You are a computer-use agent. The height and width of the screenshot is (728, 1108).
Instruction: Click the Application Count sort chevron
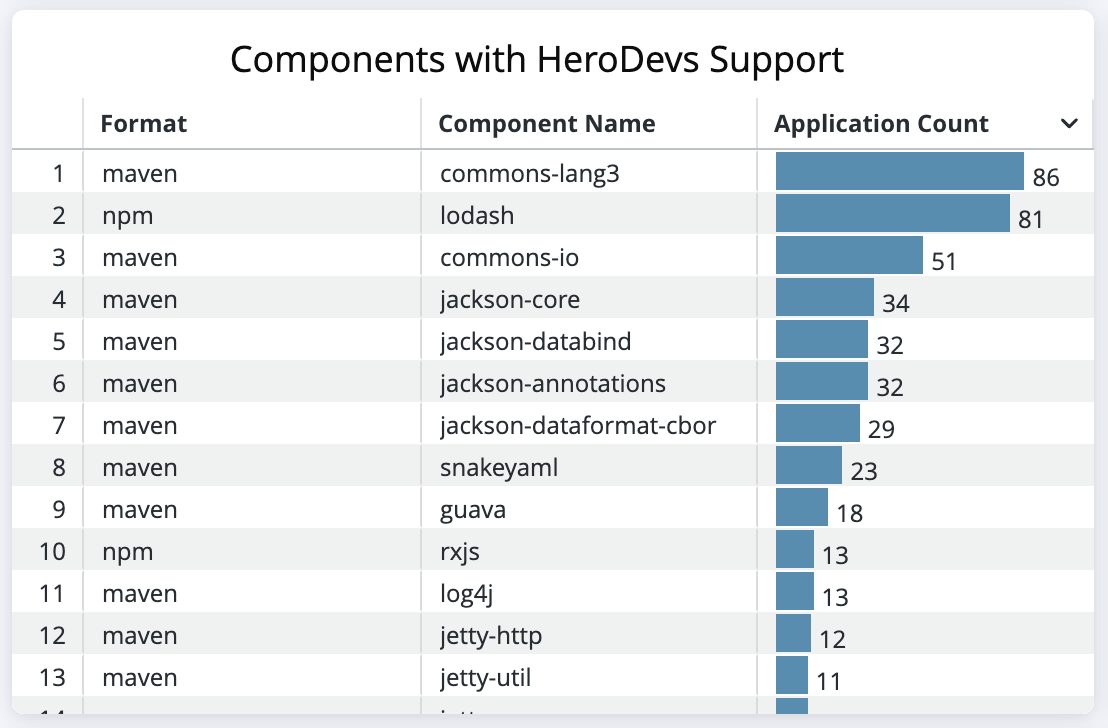pyautogui.click(x=1069, y=124)
